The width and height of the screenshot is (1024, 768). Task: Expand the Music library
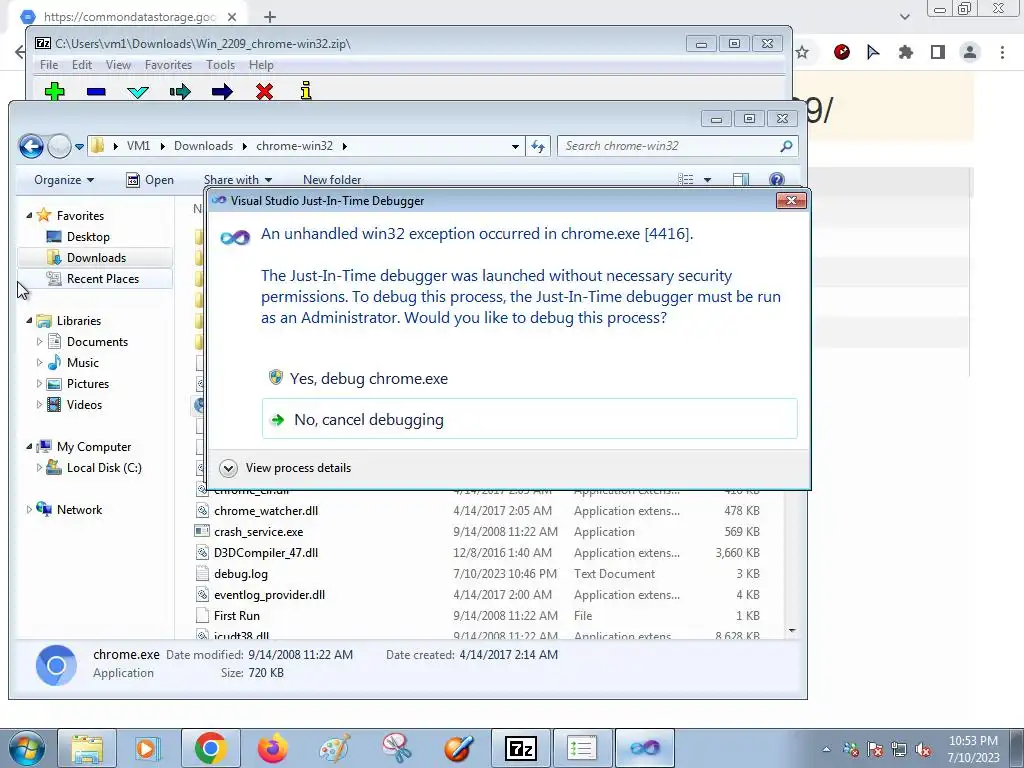pyautogui.click(x=39, y=362)
